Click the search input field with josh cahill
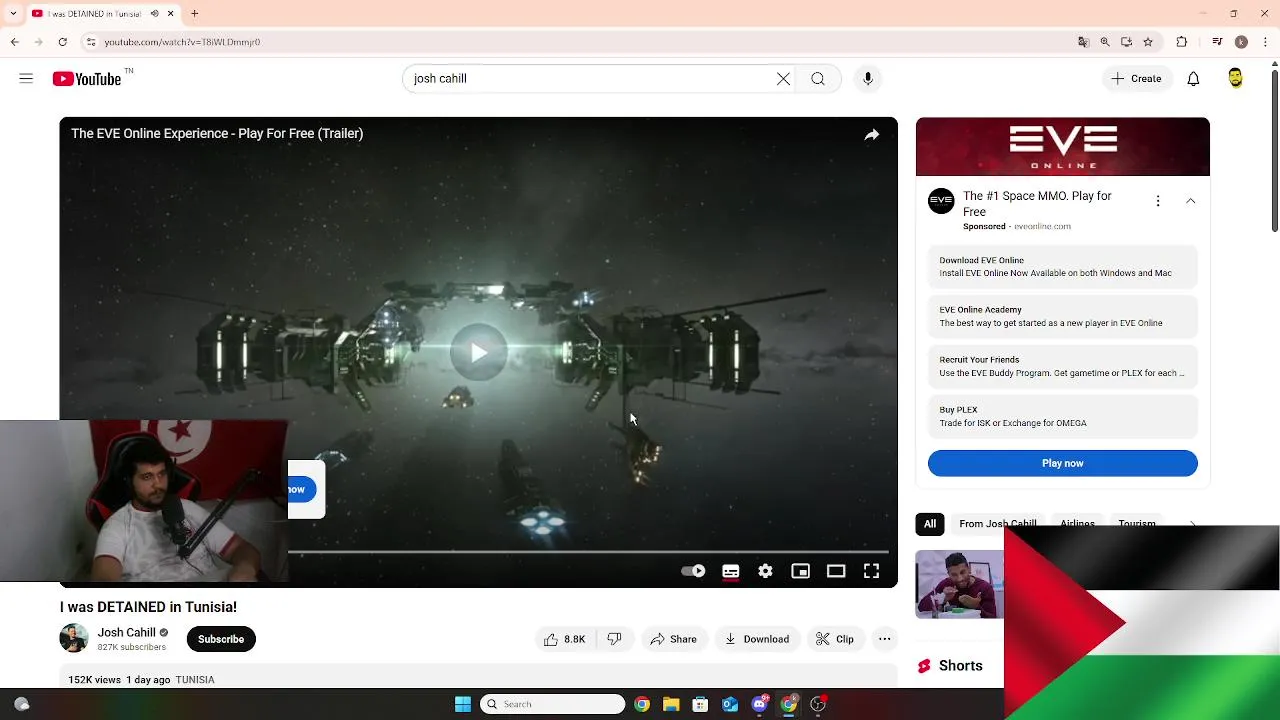This screenshot has width=1280, height=720. pyautogui.click(x=590, y=79)
